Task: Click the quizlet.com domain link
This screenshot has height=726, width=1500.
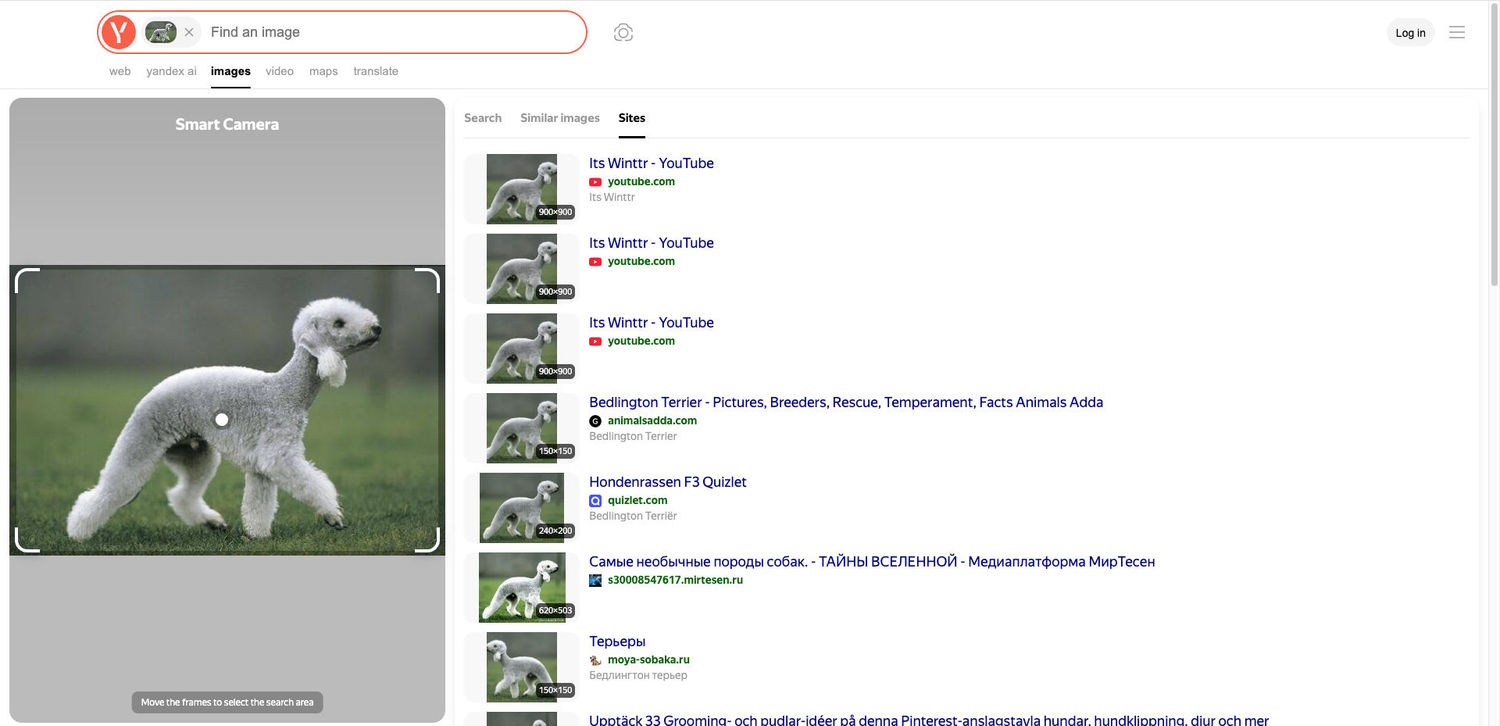Action: (637, 501)
